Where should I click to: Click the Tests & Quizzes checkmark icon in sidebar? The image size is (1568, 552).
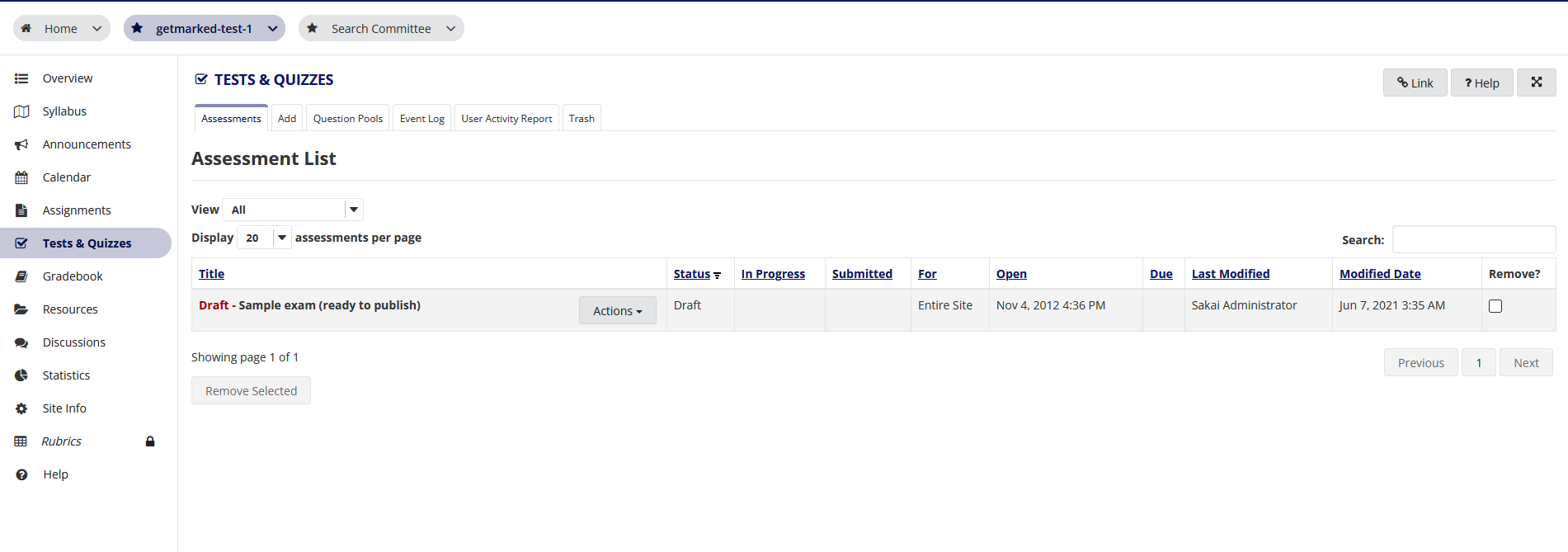point(21,243)
